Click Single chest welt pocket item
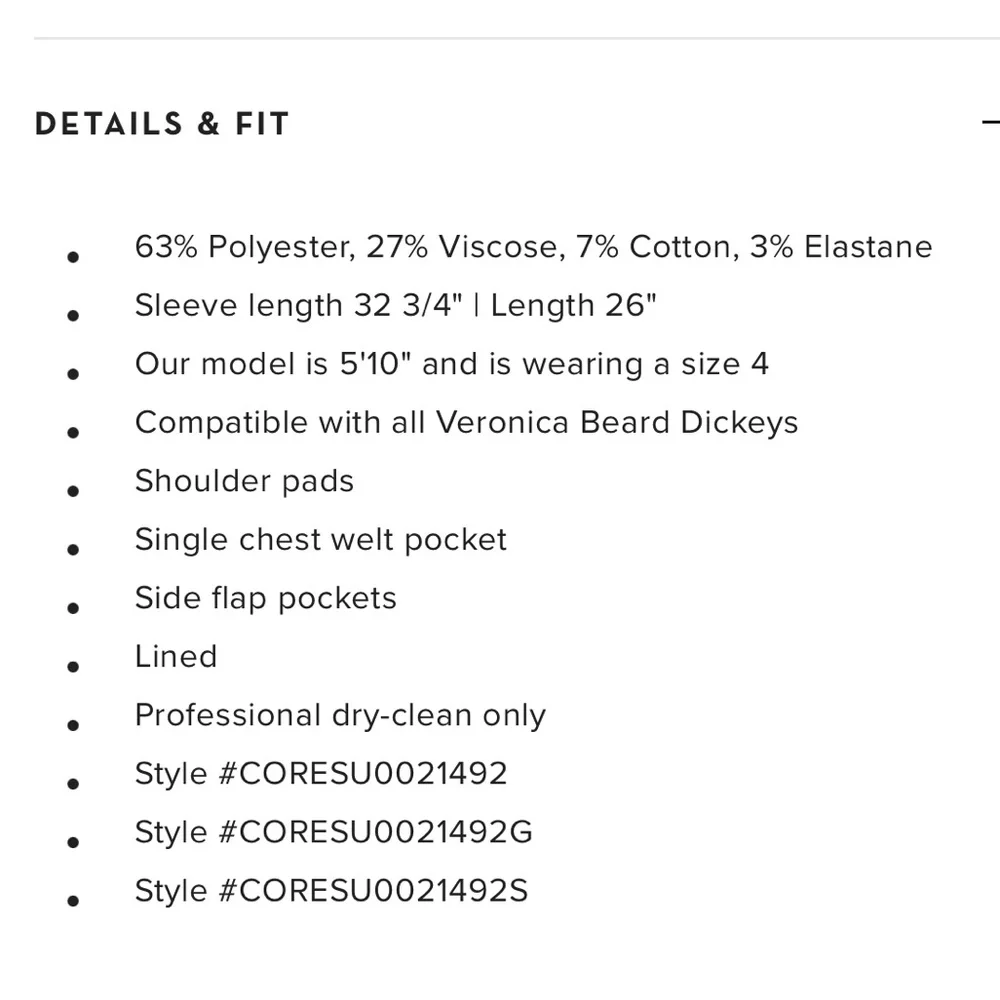 pyautogui.click(x=321, y=540)
